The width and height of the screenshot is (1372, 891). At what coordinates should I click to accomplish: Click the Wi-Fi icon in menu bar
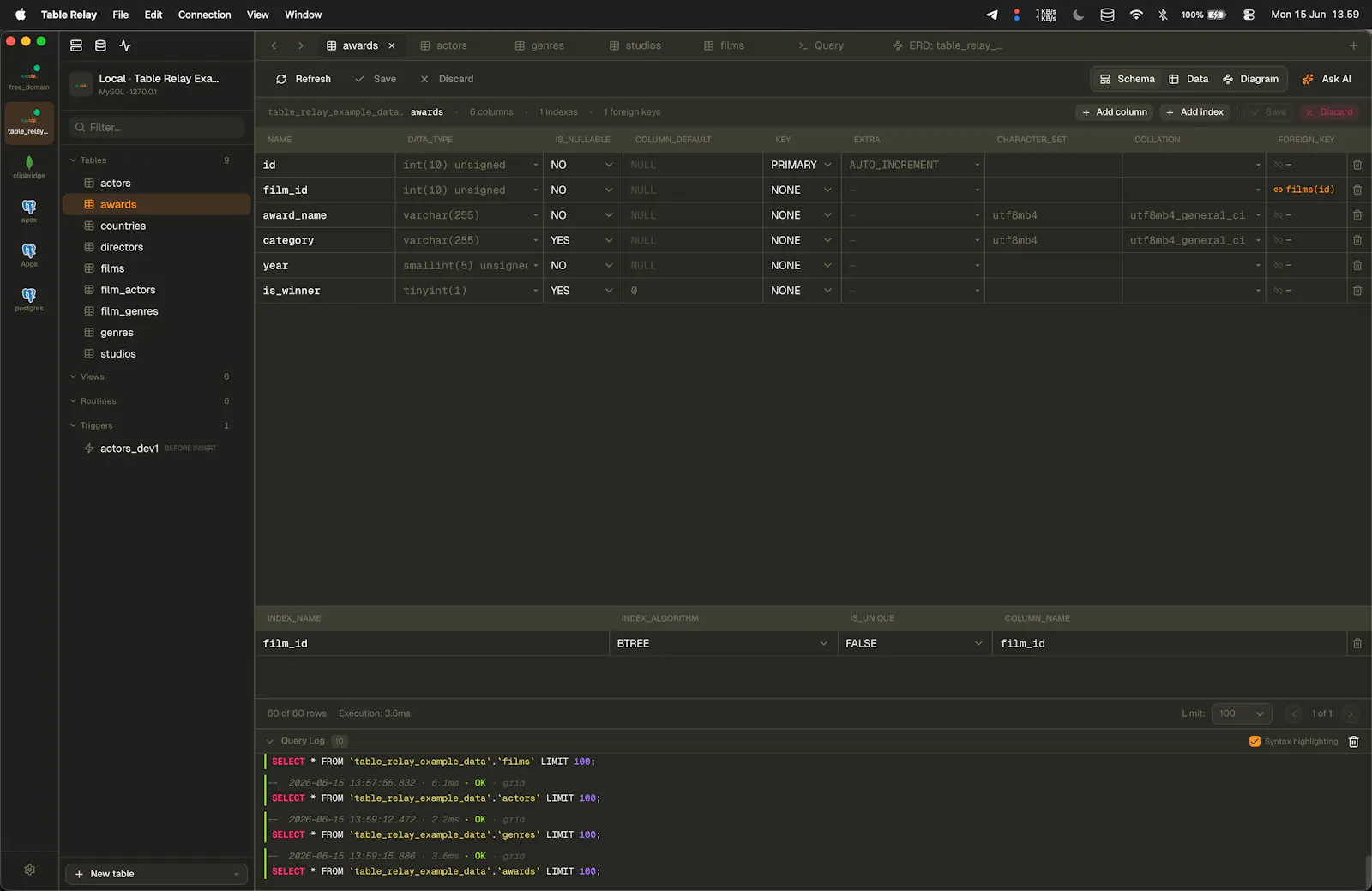pos(1136,15)
